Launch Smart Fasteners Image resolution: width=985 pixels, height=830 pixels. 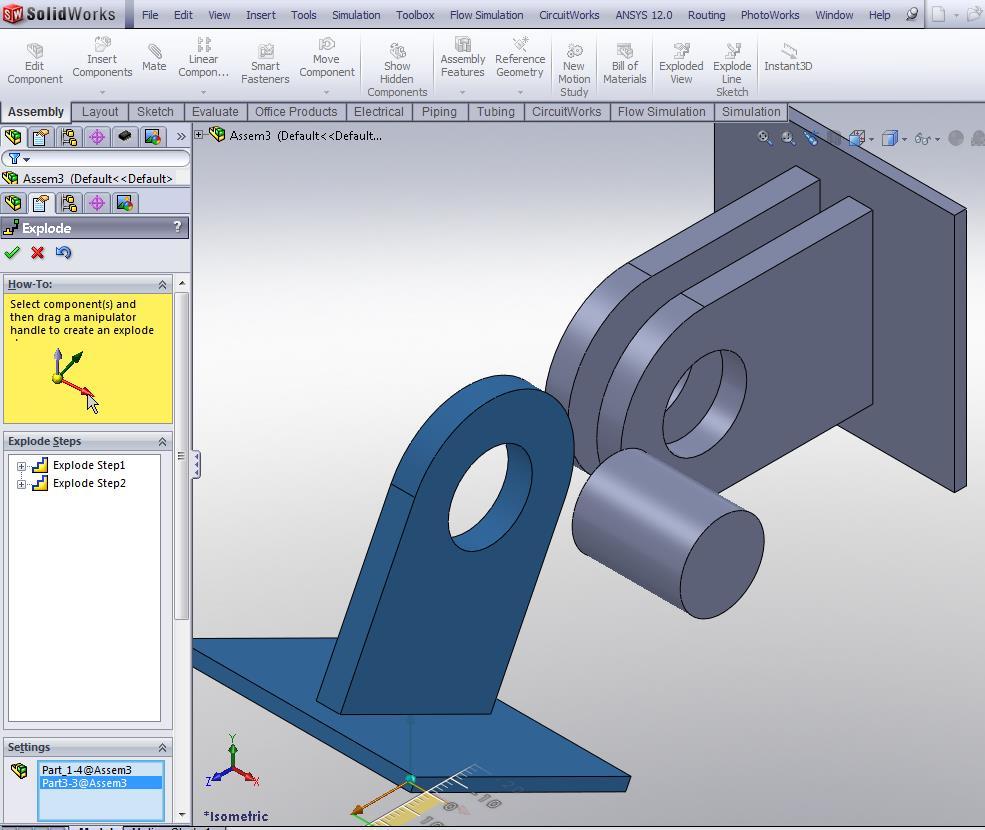click(265, 63)
